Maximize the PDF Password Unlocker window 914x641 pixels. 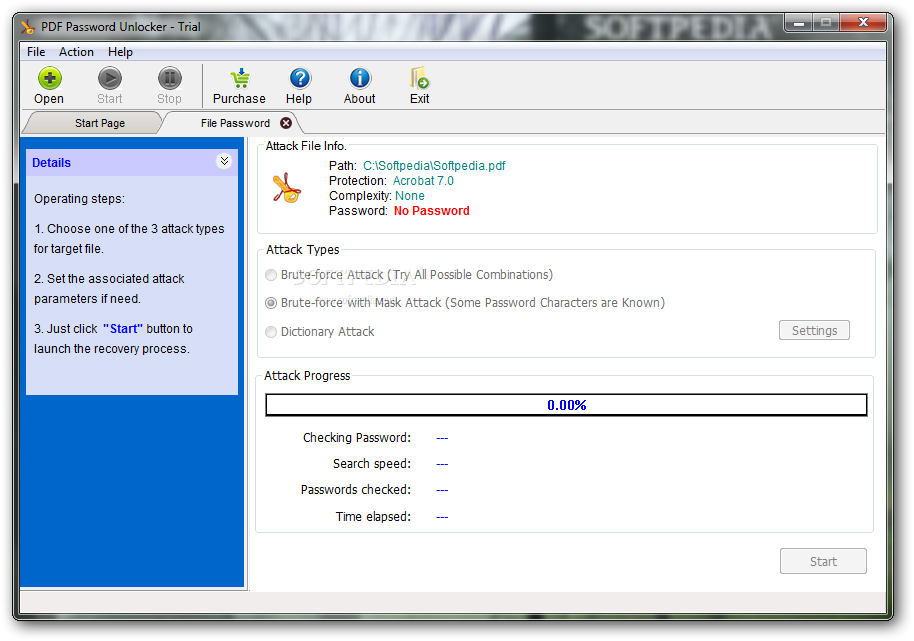tap(826, 23)
